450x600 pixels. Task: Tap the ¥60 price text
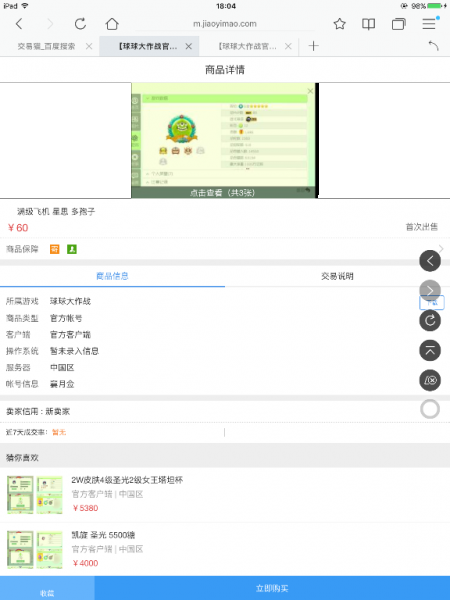[x=18, y=228]
